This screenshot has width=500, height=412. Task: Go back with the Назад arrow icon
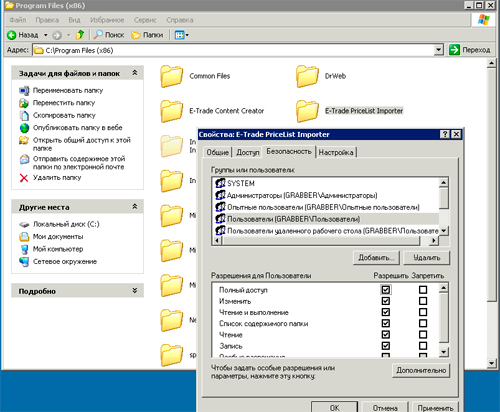pos(12,35)
